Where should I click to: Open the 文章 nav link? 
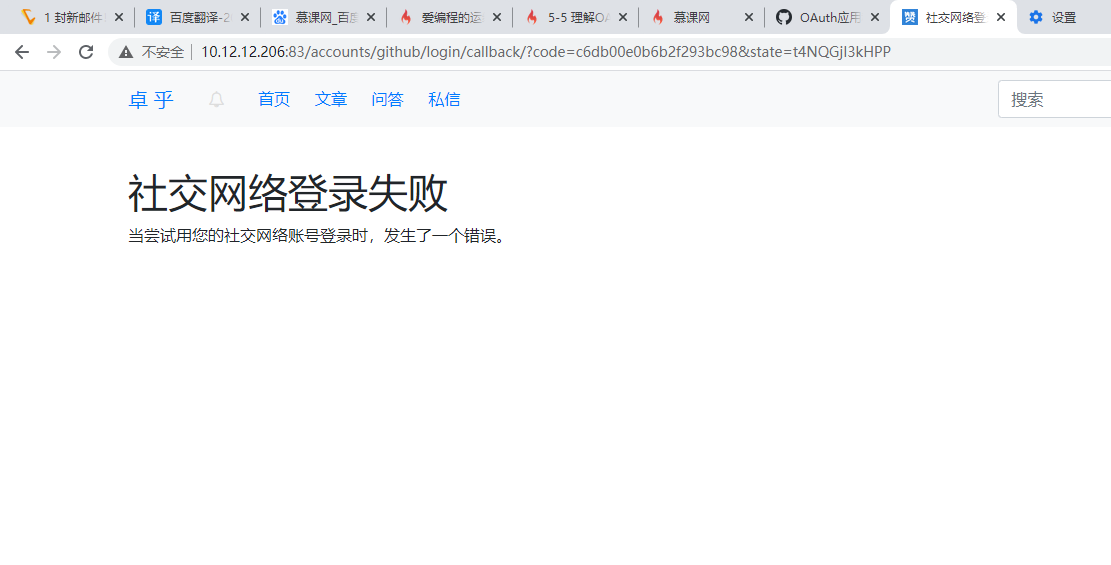tap(331, 99)
